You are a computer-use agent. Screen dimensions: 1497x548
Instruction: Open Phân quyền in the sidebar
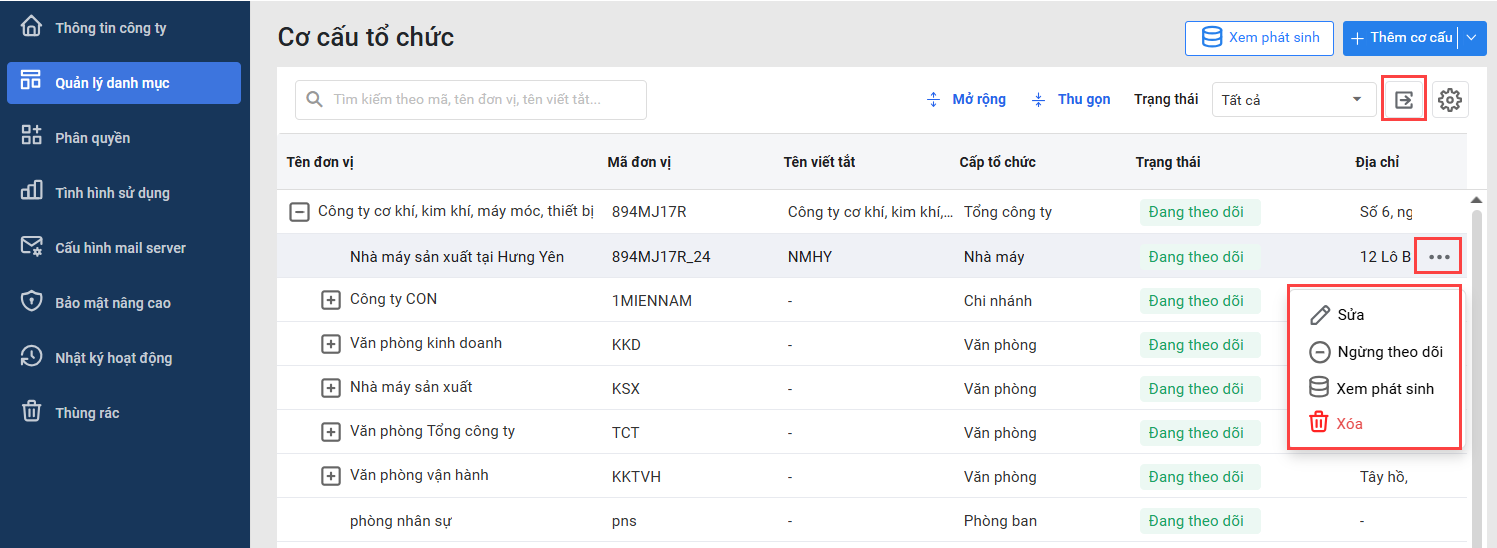[x=92, y=137]
